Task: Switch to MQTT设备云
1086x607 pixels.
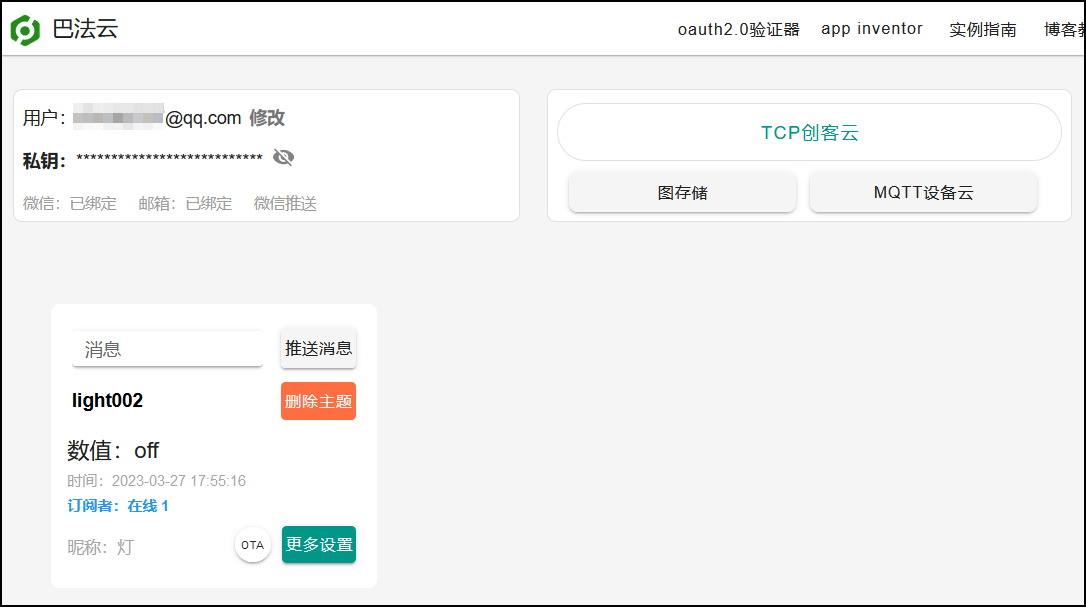Action: click(923, 193)
